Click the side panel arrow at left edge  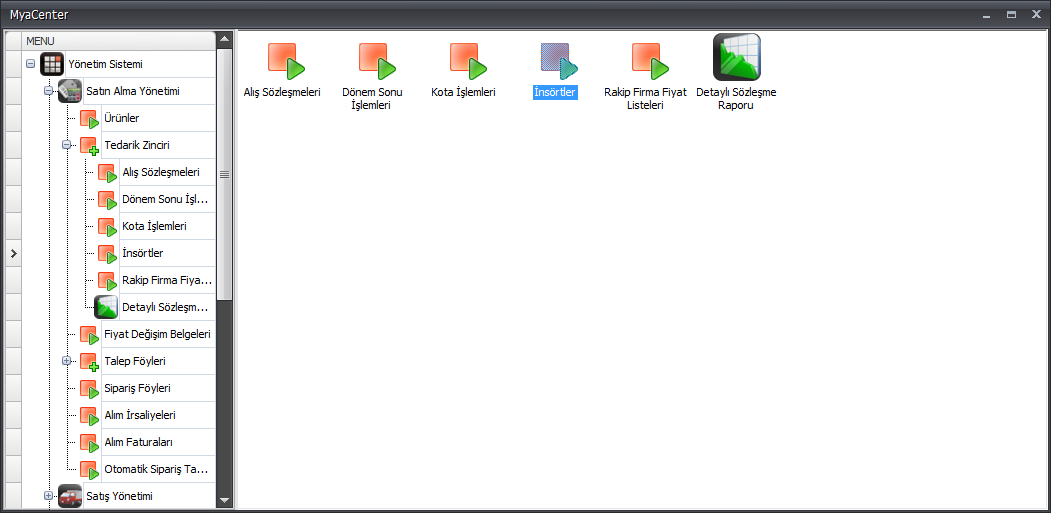pyautogui.click(x=13, y=253)
